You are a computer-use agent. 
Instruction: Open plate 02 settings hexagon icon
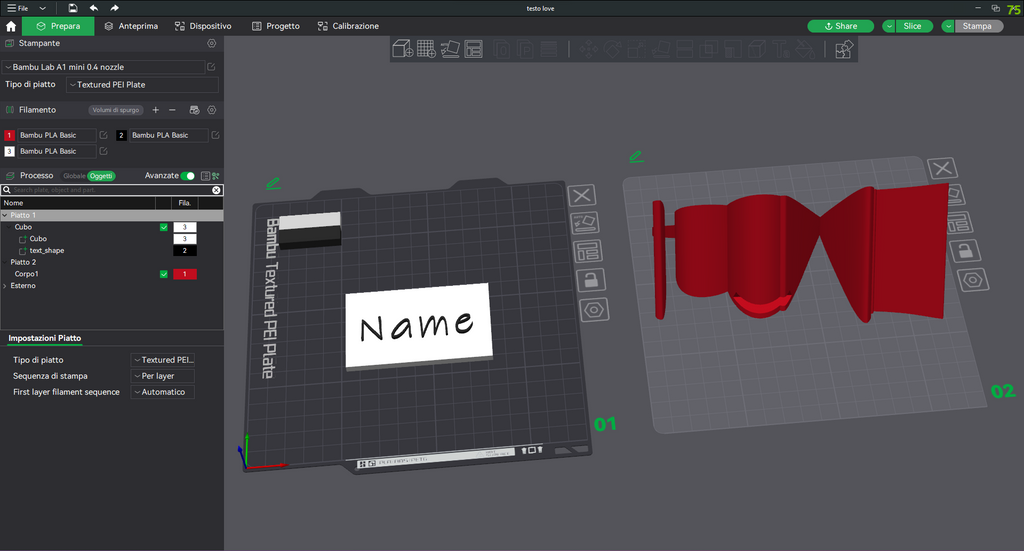973,280
